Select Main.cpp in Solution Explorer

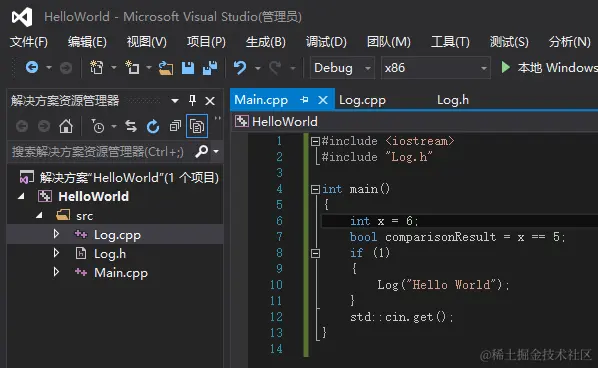point(121,273)
